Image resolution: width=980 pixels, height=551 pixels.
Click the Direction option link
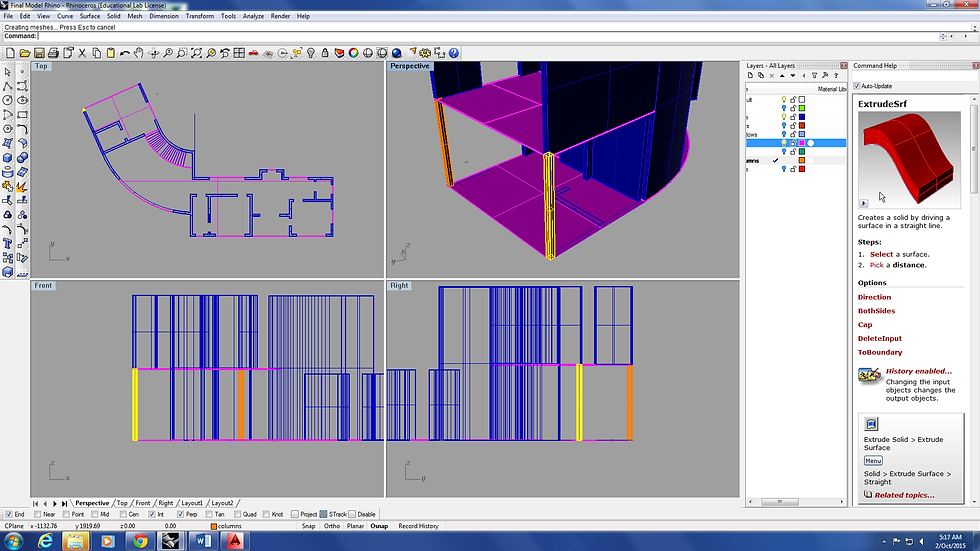point(874,297)
